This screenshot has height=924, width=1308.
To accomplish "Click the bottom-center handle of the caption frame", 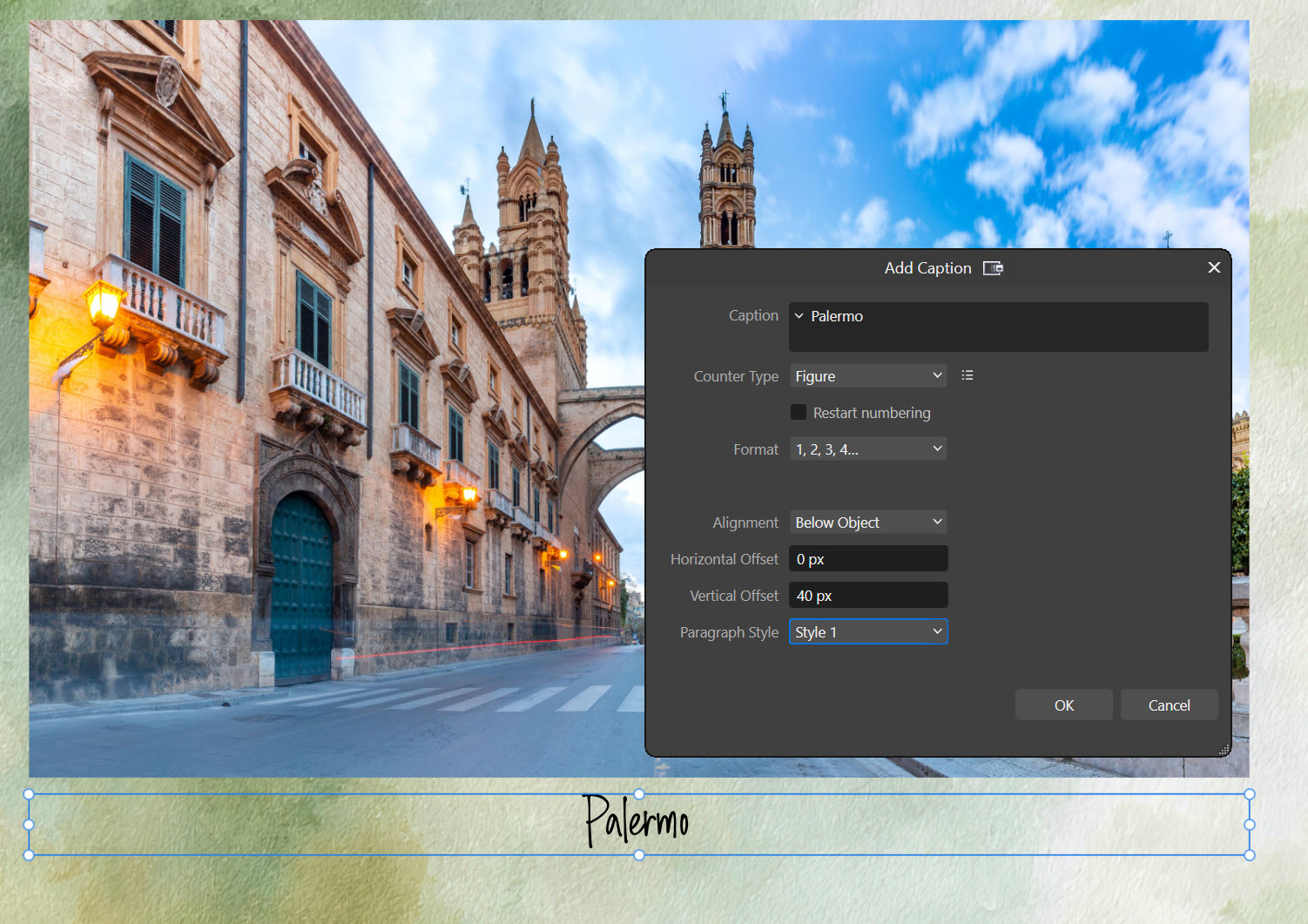I will 639,855.
